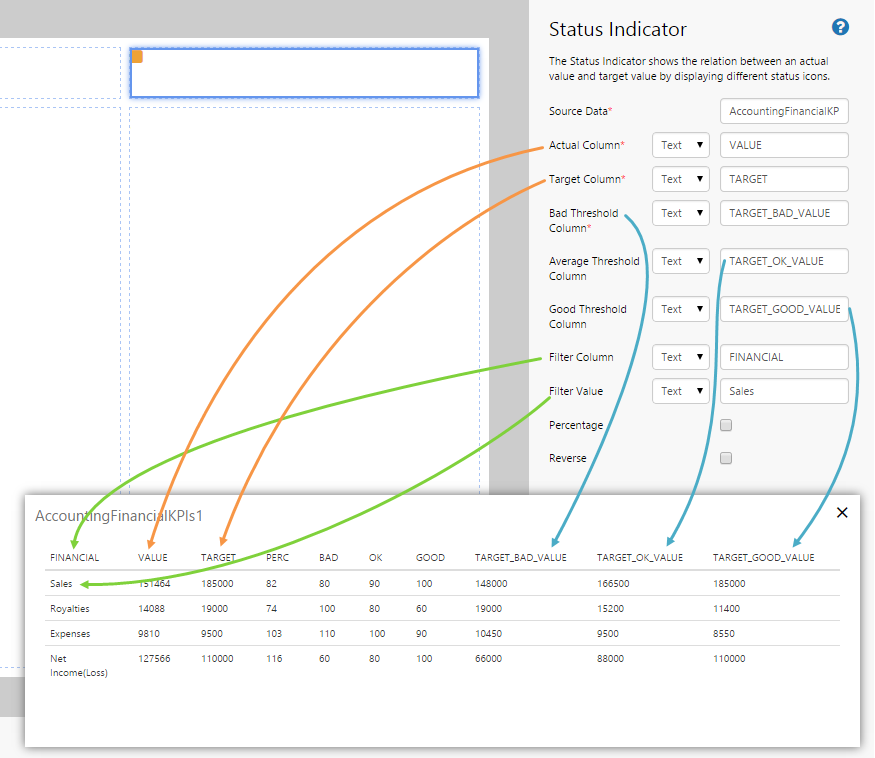Image resolution: width=875 pixels, height=758 pixels.
Task: Open Actual Column type dropdown
Action: [x=680, y=145]
